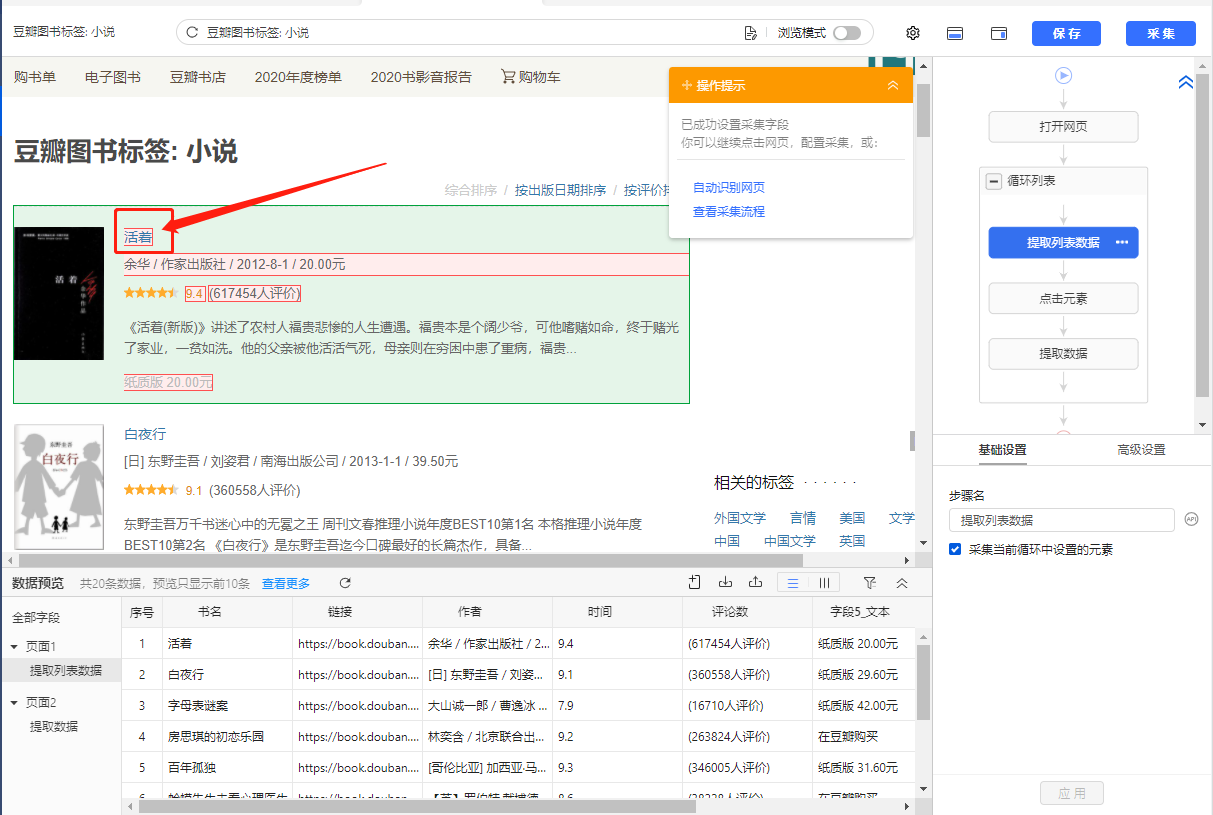
Task: Click the import download icon in data preview
Action: [726, 583]
